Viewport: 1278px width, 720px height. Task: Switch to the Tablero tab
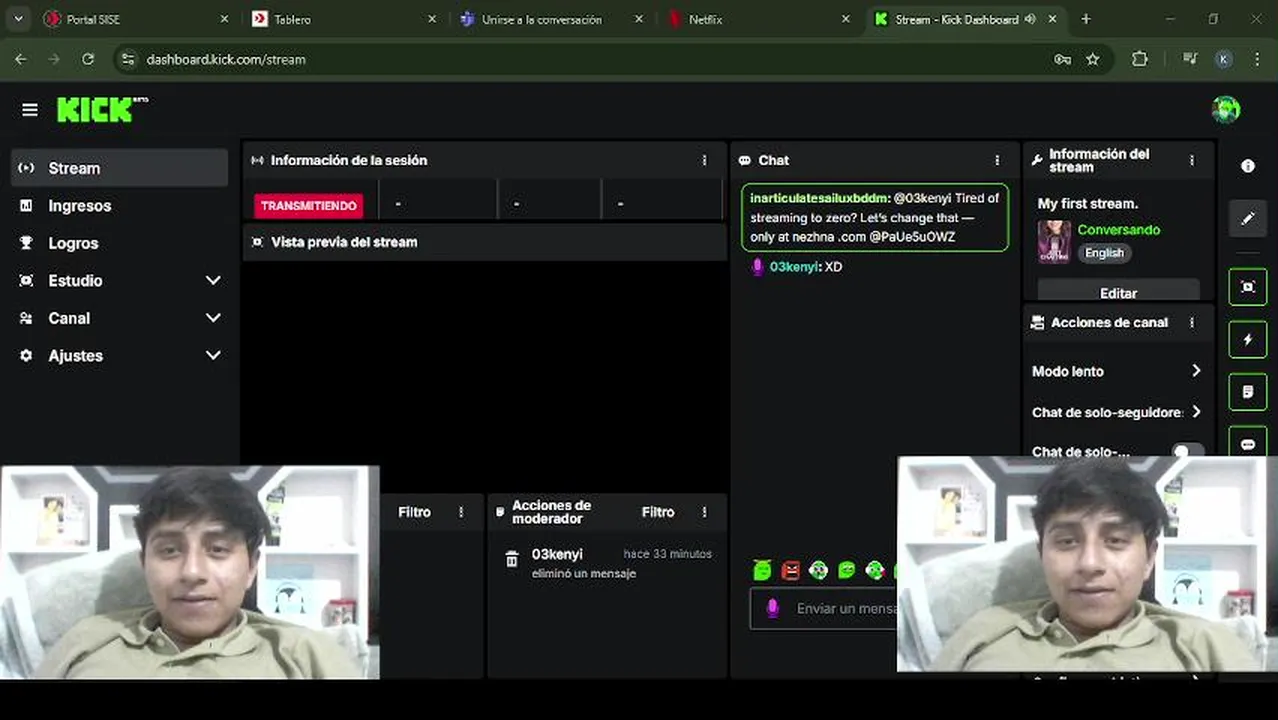343,19
